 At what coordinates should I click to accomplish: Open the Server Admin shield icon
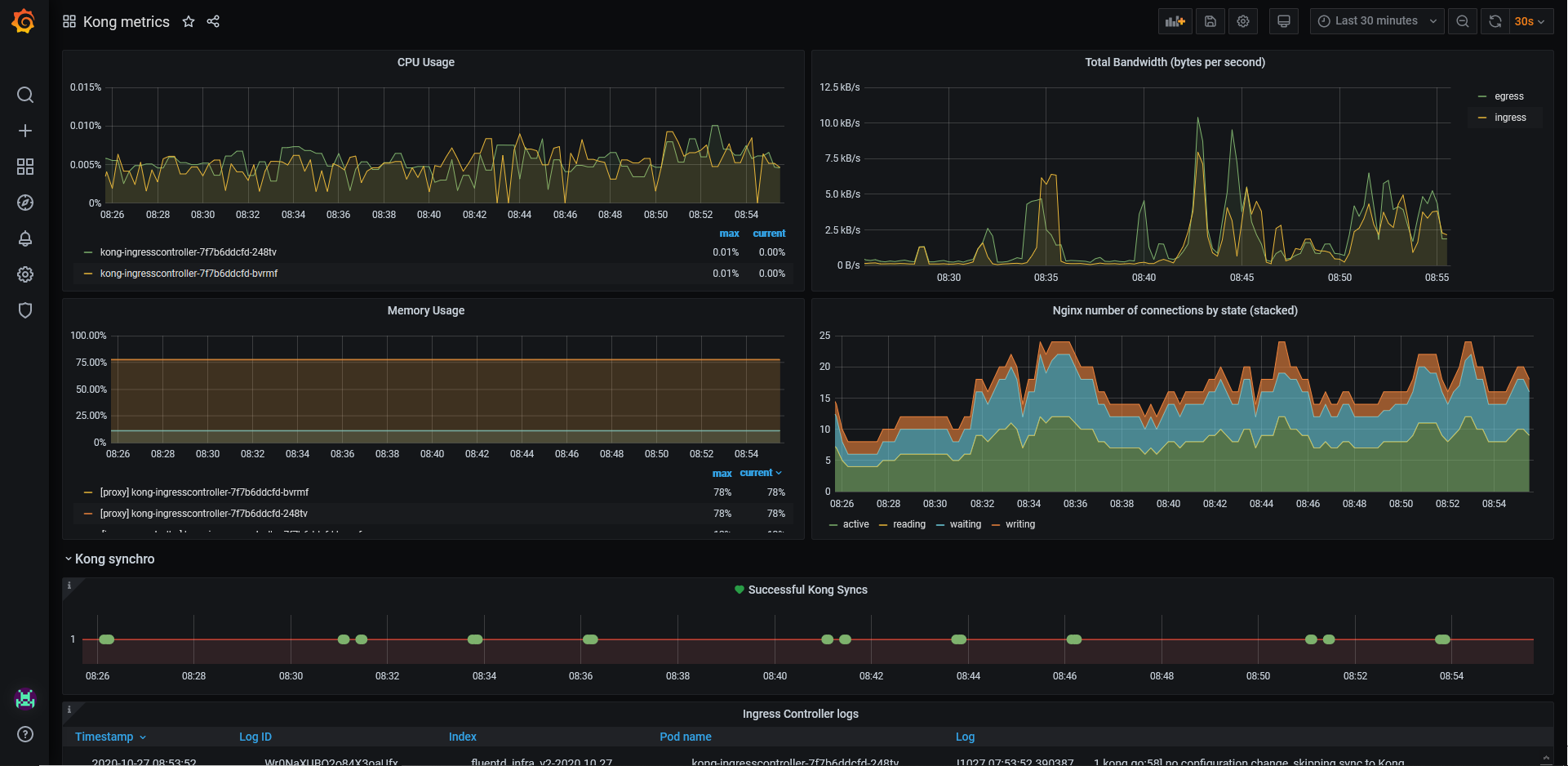25,310
